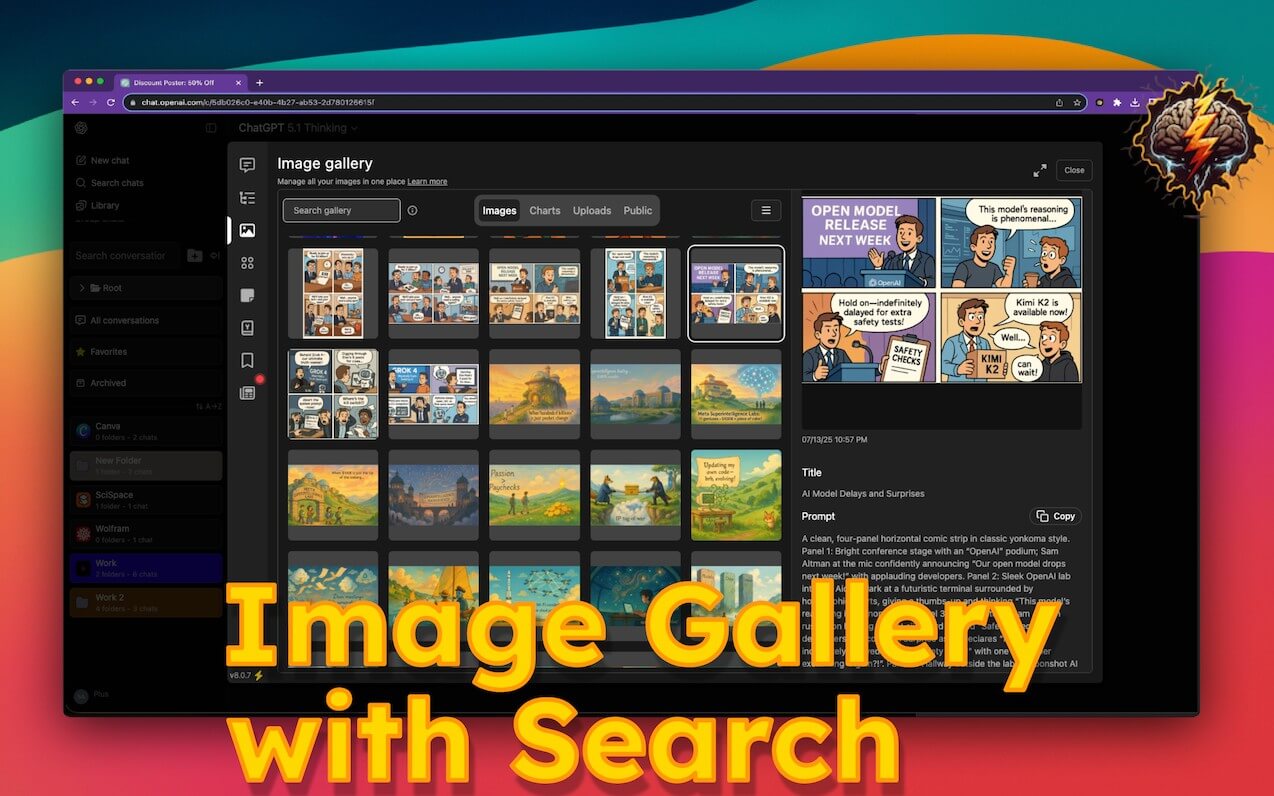Open the Canva folder
The width and height of the screenshot is (1274, 796).
[x=146, y=431]
